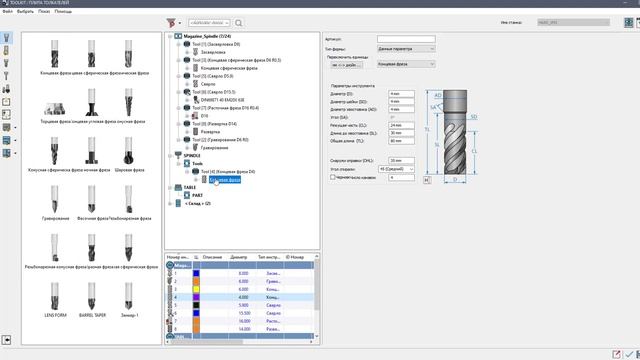640x360 pixels.
Task: Choose the Шаровая фреза ball mill thumbnail
Action: tap(129, 151)
